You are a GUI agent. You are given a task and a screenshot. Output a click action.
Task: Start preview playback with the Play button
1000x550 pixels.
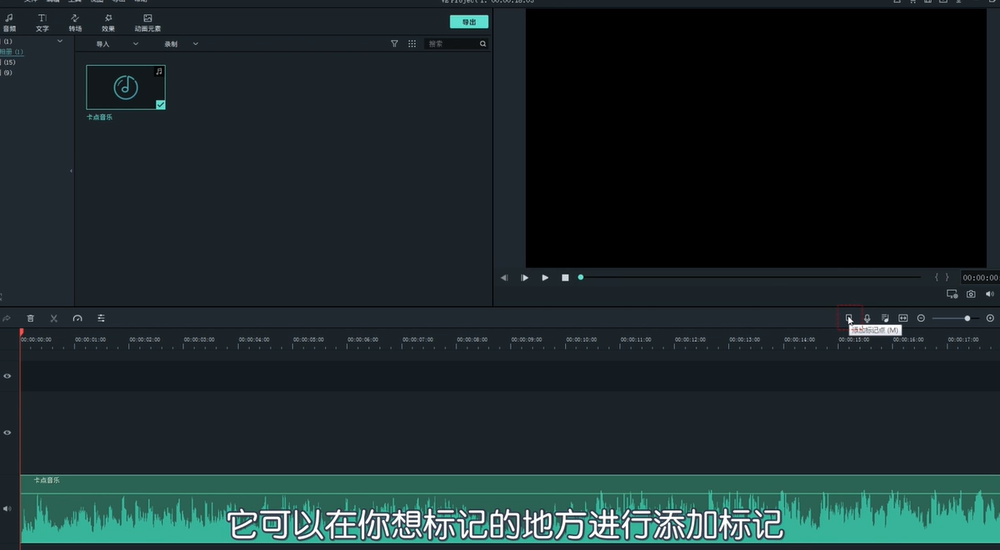[545, 278]
